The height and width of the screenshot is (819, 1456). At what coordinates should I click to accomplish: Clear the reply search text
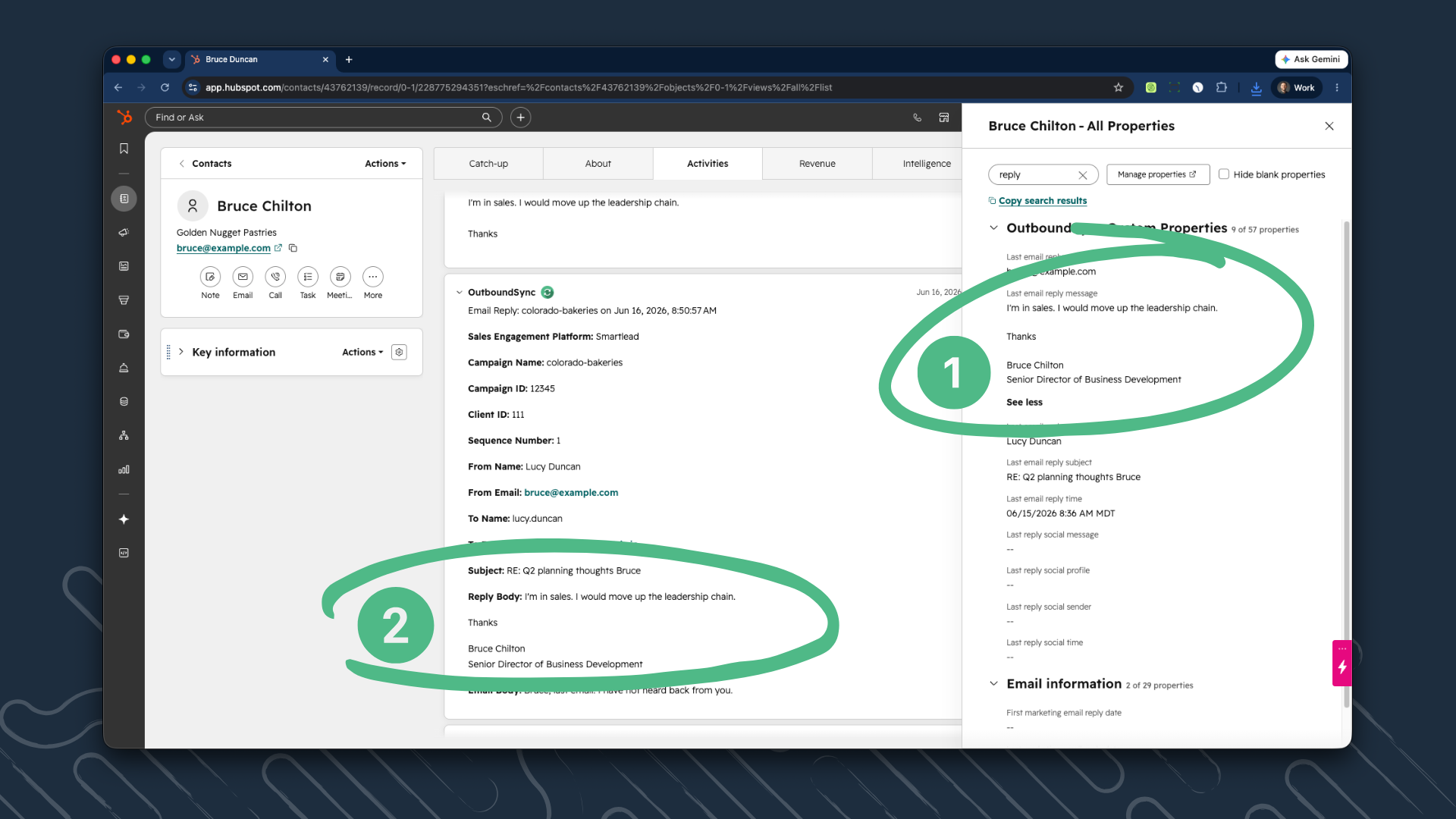(x=1083, y=175)
